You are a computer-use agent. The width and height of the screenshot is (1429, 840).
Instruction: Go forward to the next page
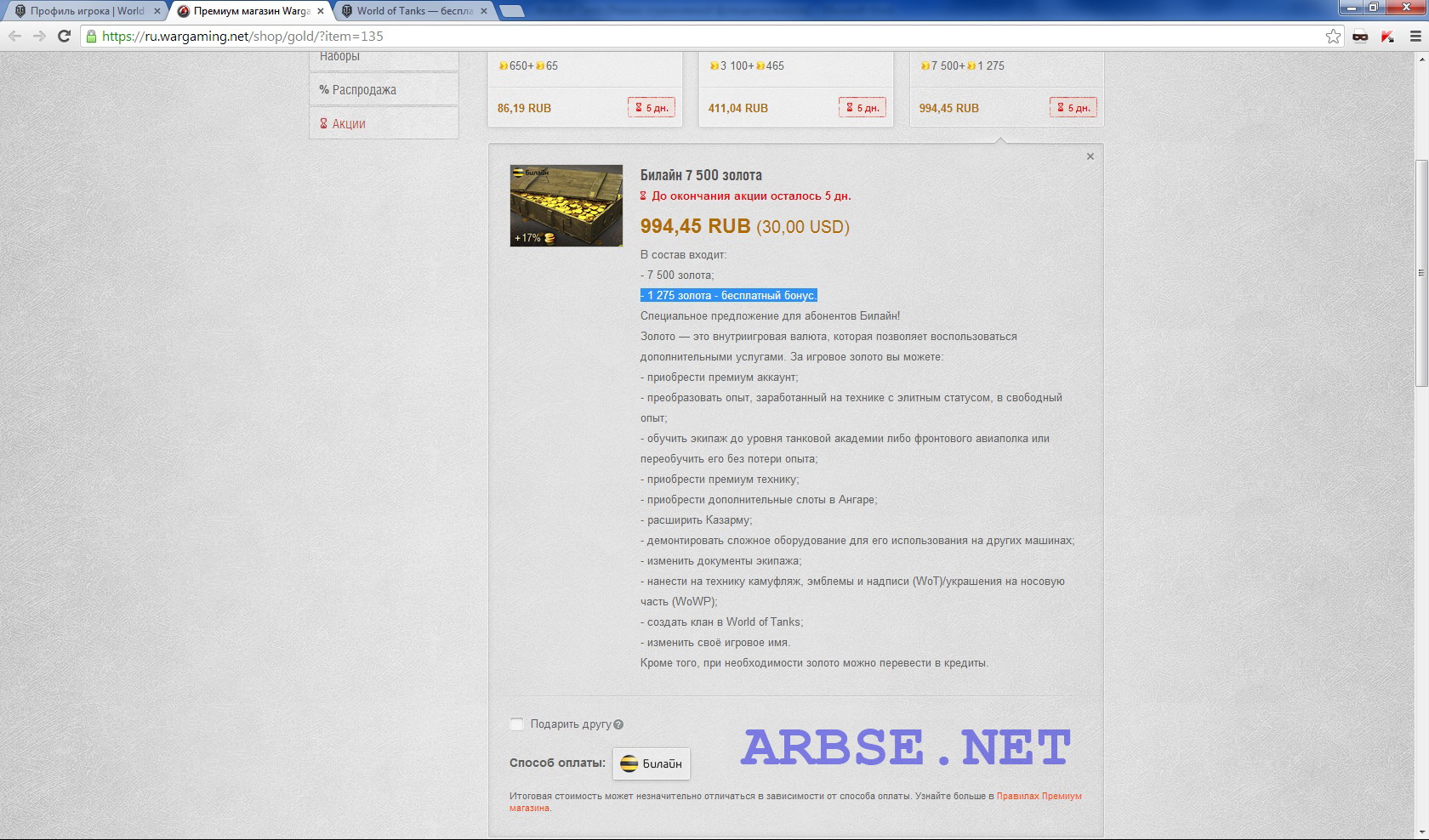[x=39, y=36]
